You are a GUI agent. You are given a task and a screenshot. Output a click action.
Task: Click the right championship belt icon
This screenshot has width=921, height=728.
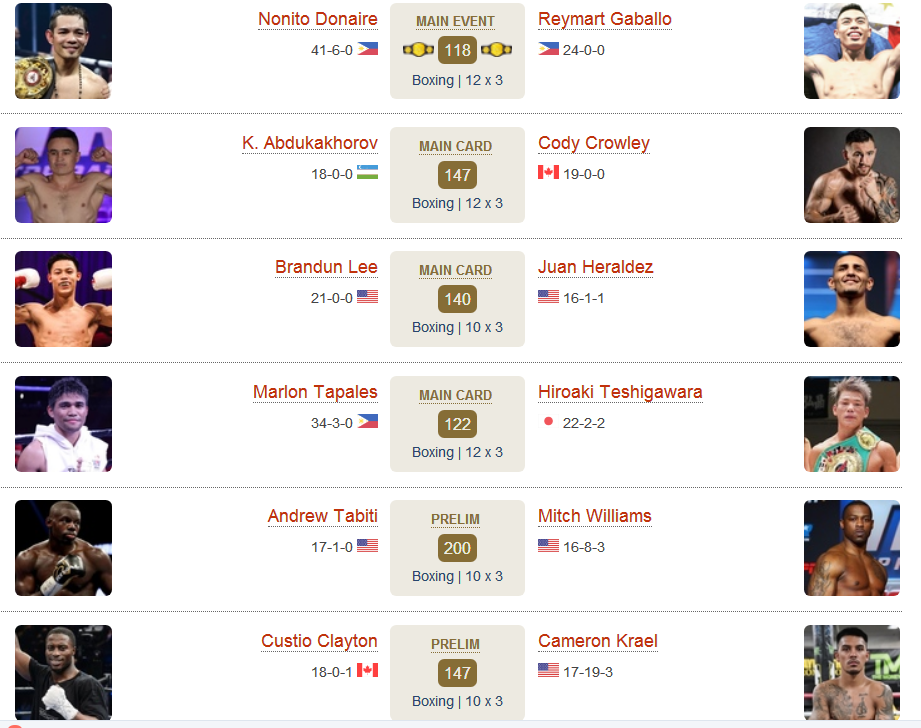496,50
